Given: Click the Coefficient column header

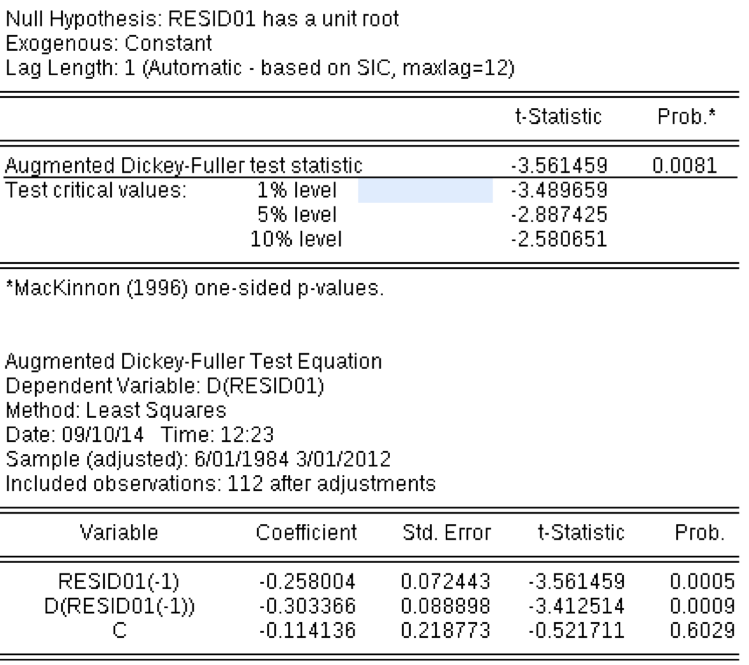Looking at the screenshot, I should [x=306, y=534].
